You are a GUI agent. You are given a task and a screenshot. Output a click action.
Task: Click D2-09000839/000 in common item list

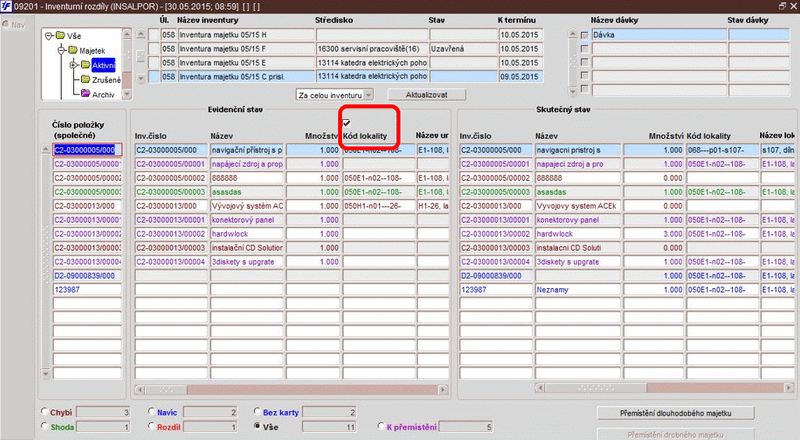(x=87, y=276)
